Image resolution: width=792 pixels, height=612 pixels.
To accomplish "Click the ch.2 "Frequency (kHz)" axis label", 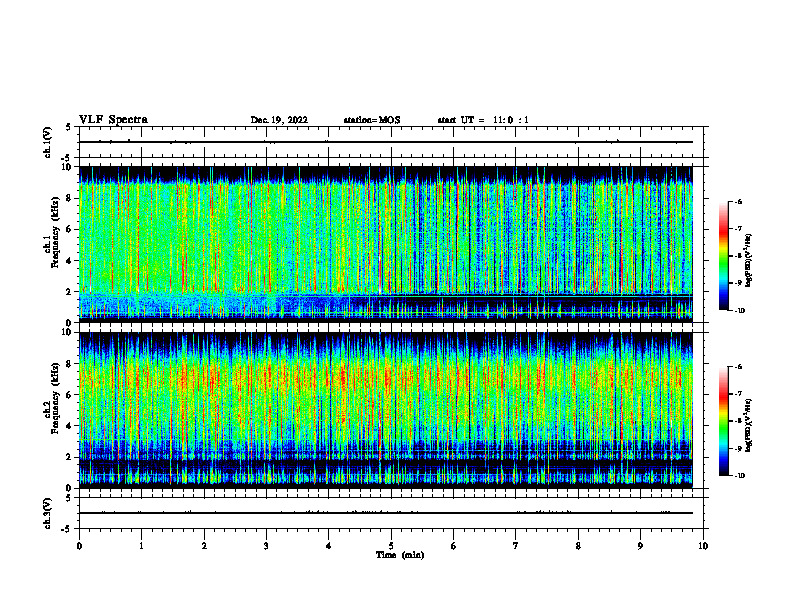I will tap(55, 398).
